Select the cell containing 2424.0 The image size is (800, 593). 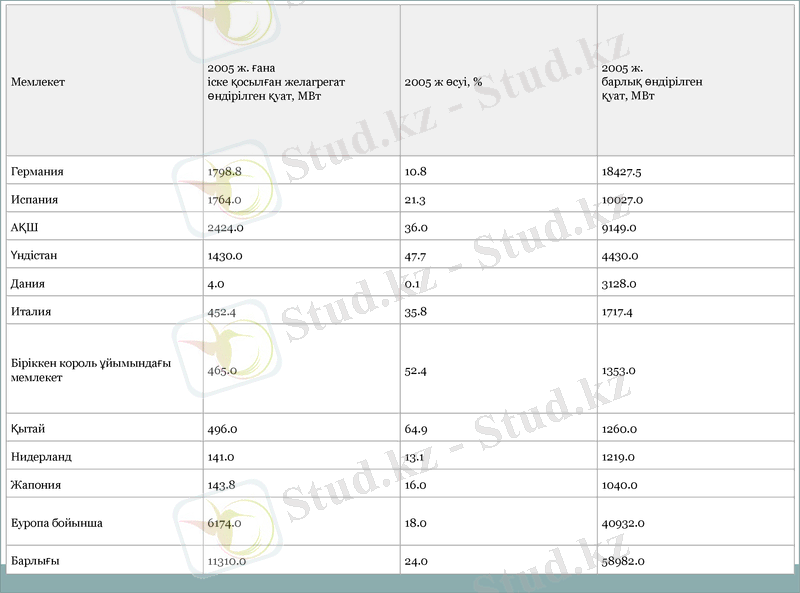pos(224,228)
